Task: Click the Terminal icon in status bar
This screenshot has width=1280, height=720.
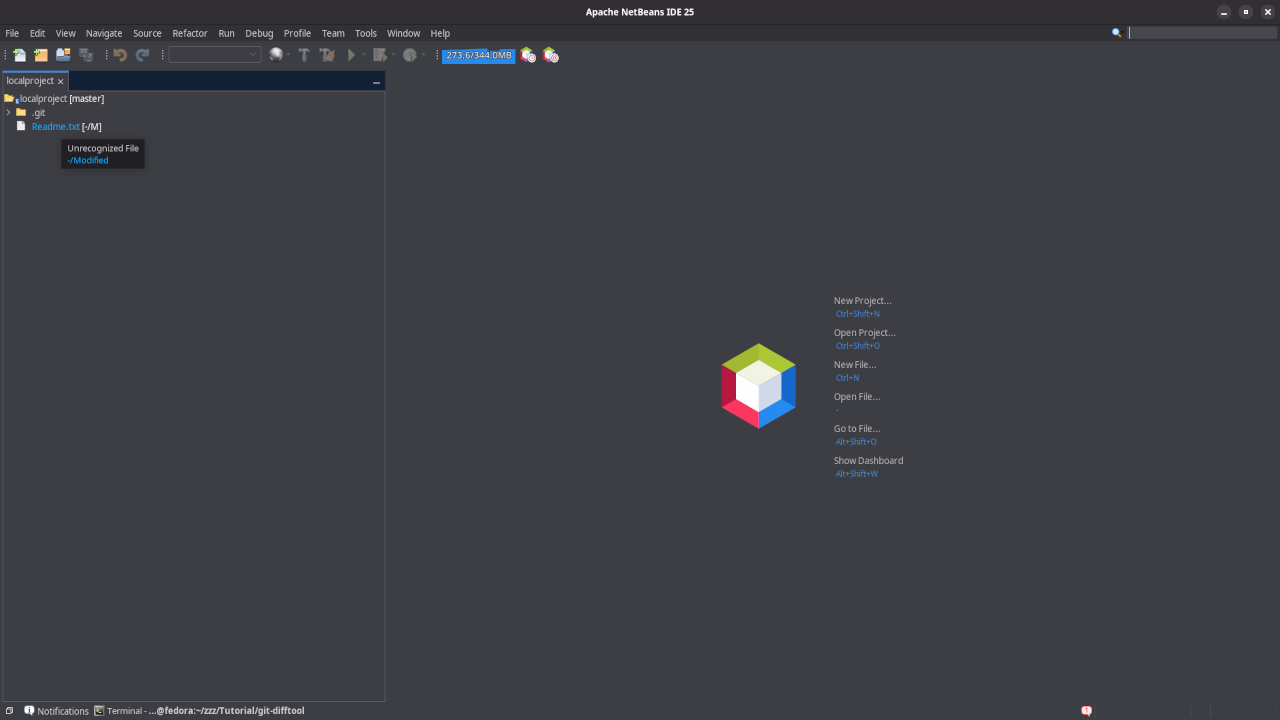Action: [x=99, y=711]
